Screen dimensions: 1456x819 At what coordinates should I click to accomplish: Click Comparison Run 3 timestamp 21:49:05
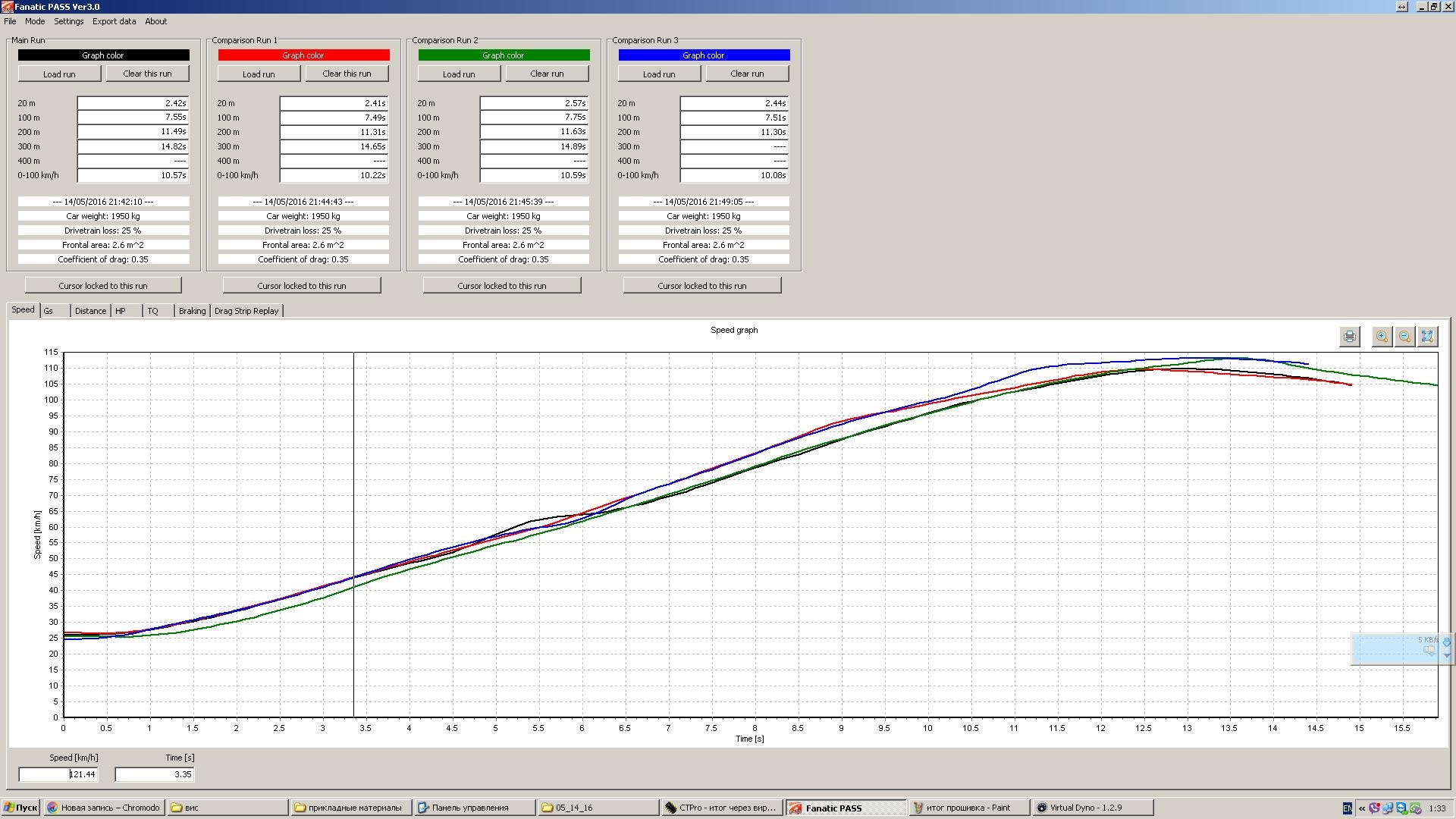click(704, 202)
